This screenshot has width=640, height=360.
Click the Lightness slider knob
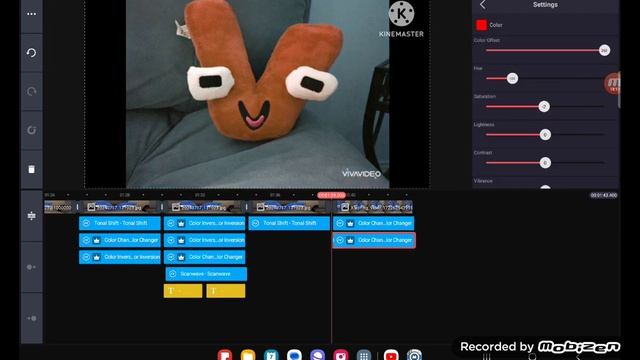coord(545,135)
